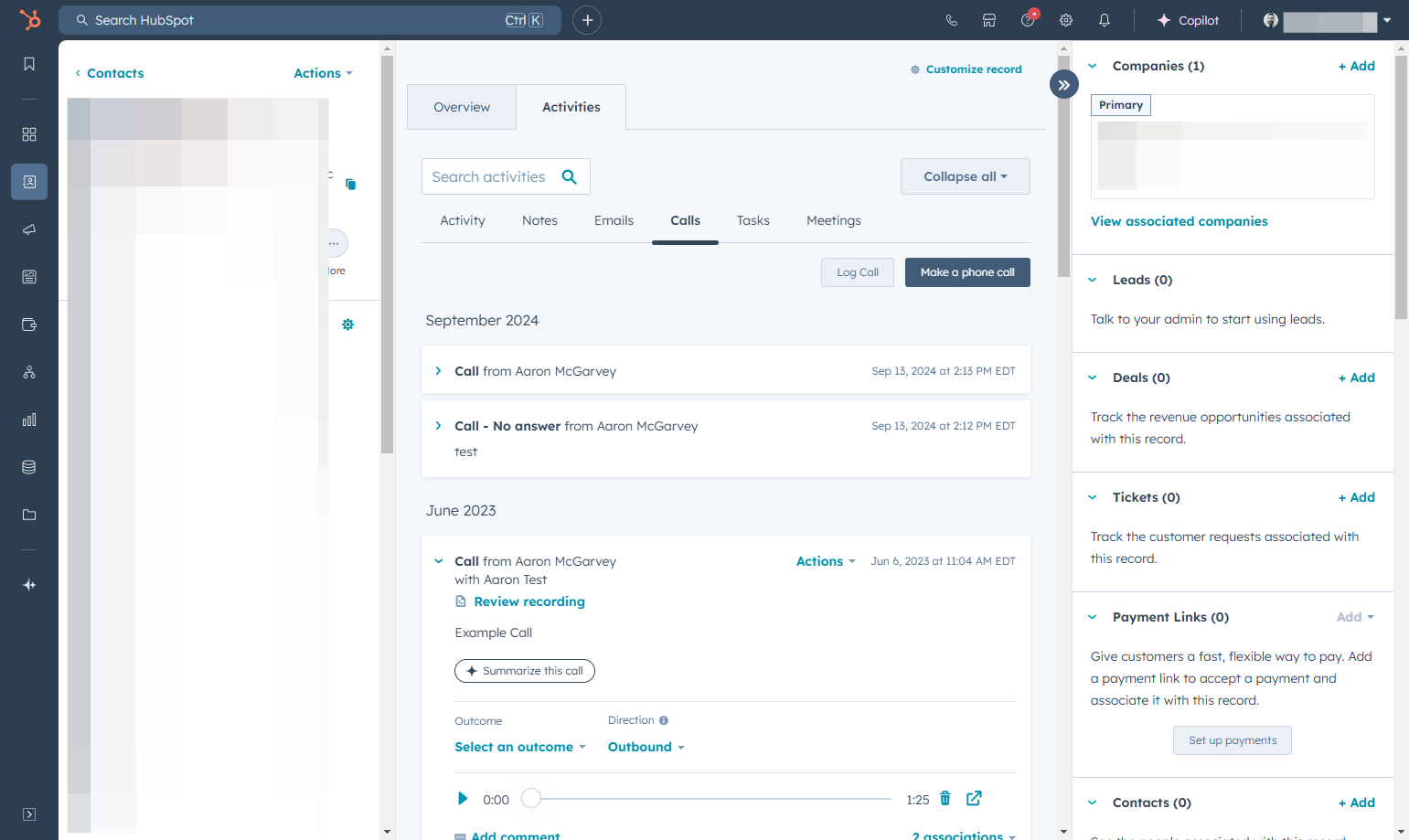Expand the Call - No answer entry
Screen dimensions: 1409x840
pos(439,426)
